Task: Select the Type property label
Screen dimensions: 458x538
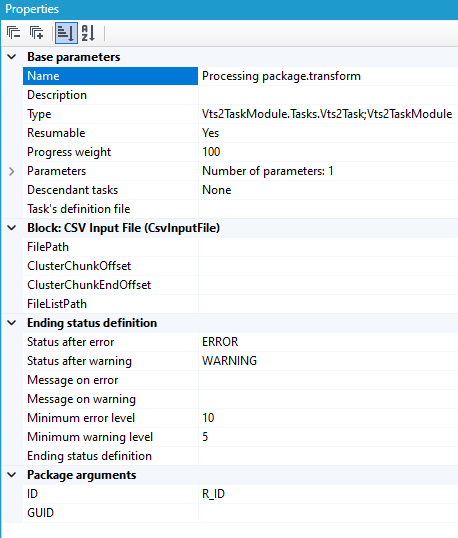Action: pyautogui.click(x=39, y=114)
